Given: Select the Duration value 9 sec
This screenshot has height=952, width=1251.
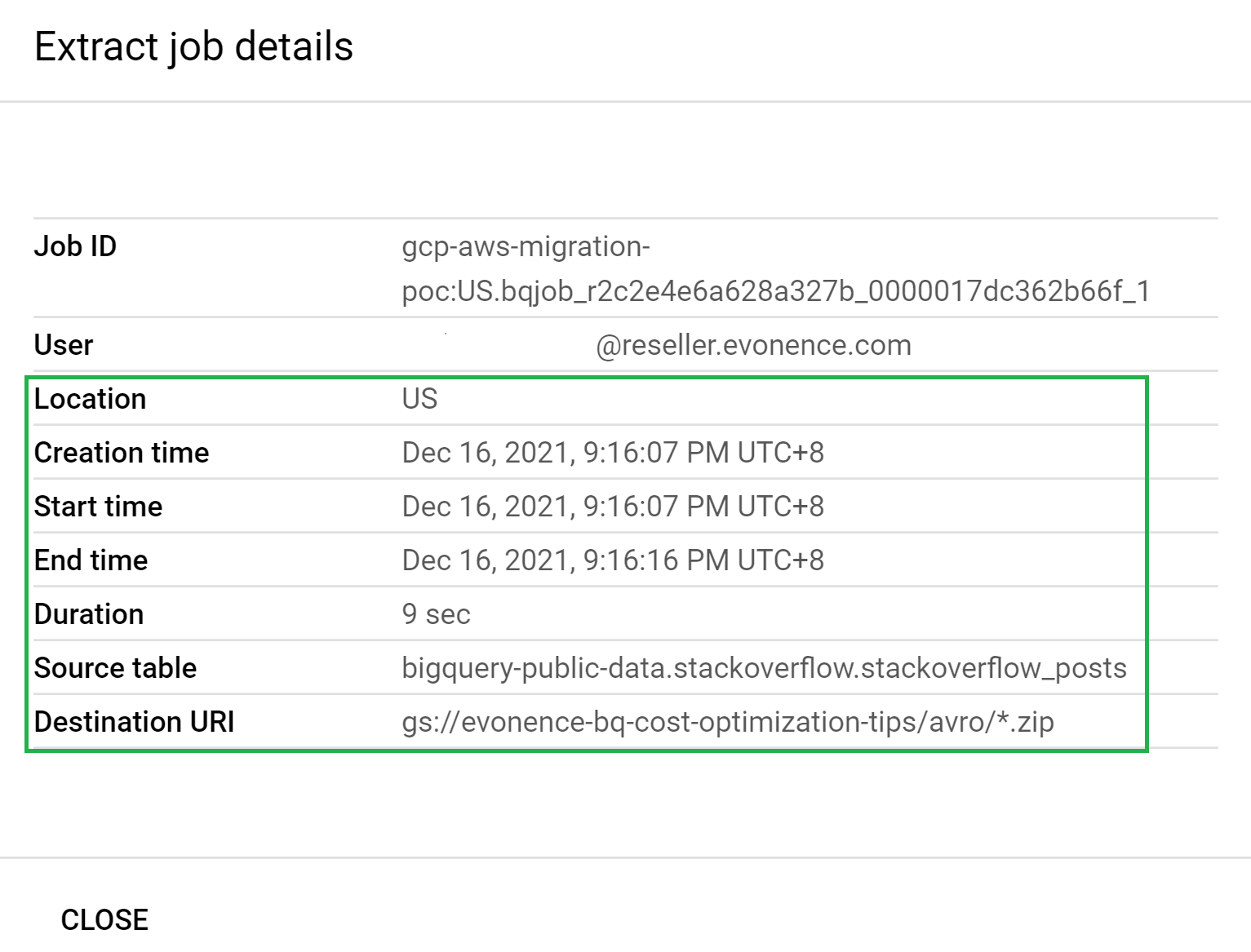Looking at the screenshot, I should [x=436, y=613].
